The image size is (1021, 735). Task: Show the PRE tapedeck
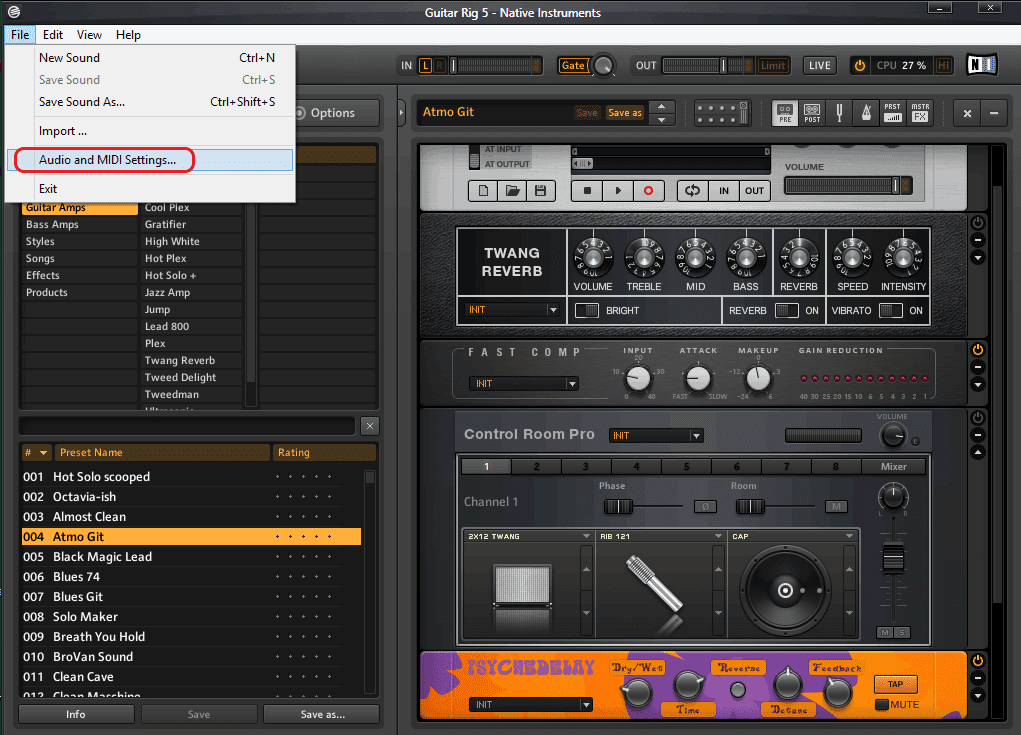(x=785, y=113)
